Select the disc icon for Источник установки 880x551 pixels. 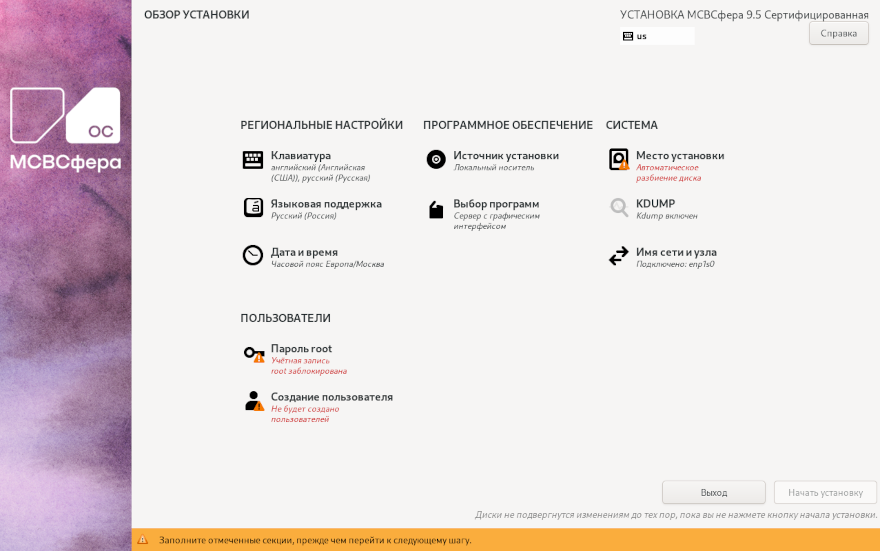pyautogui.click(x=435, y=160)
